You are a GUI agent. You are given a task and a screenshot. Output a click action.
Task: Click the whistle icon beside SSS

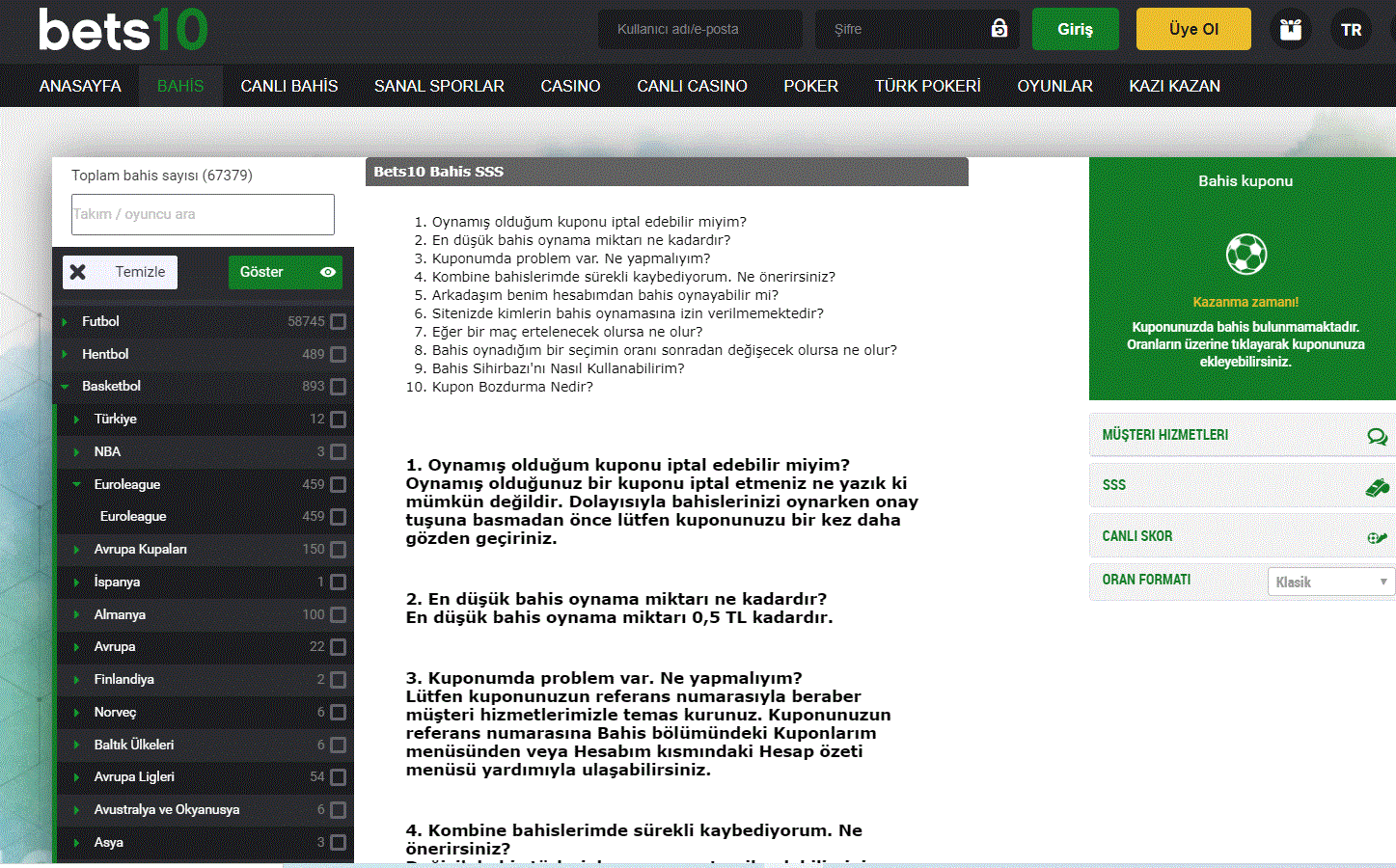point(1377,487)
